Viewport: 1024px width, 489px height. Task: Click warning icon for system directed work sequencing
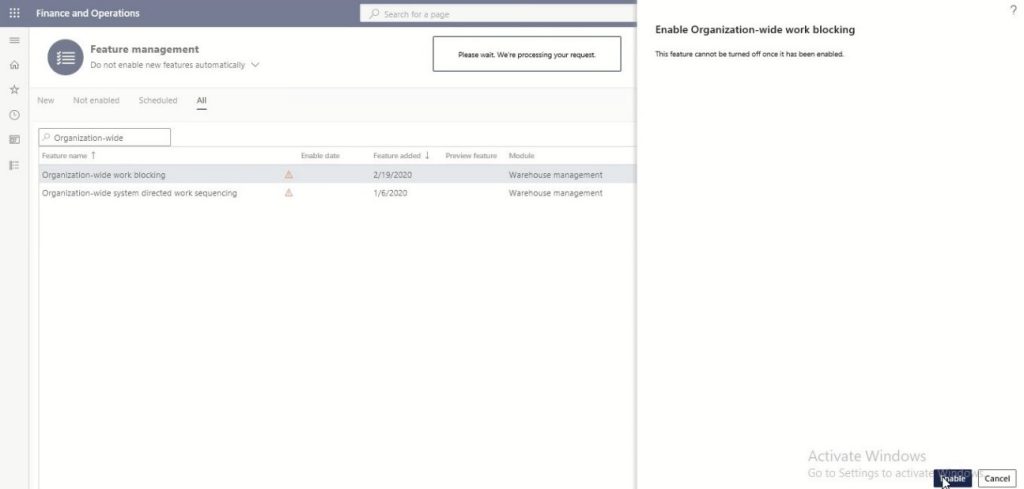[289, 193]
